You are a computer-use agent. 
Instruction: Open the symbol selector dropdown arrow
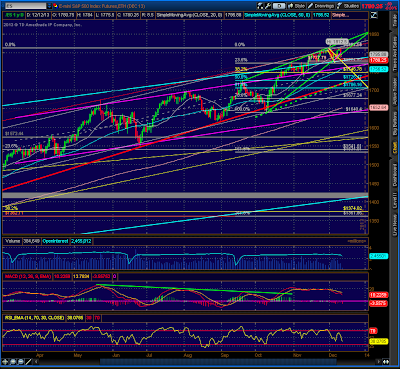(49, 6)
